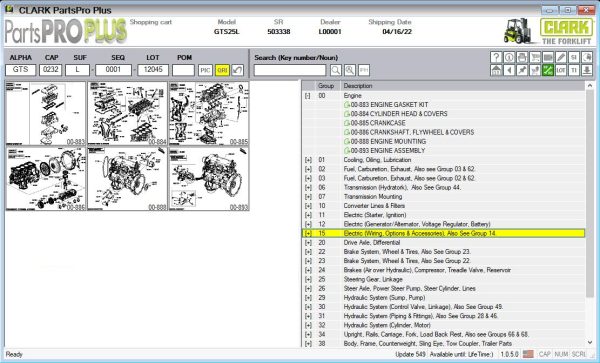This screenshot has width=600, height=363.
Task: Open the information (i) icon
Action: 509,57
